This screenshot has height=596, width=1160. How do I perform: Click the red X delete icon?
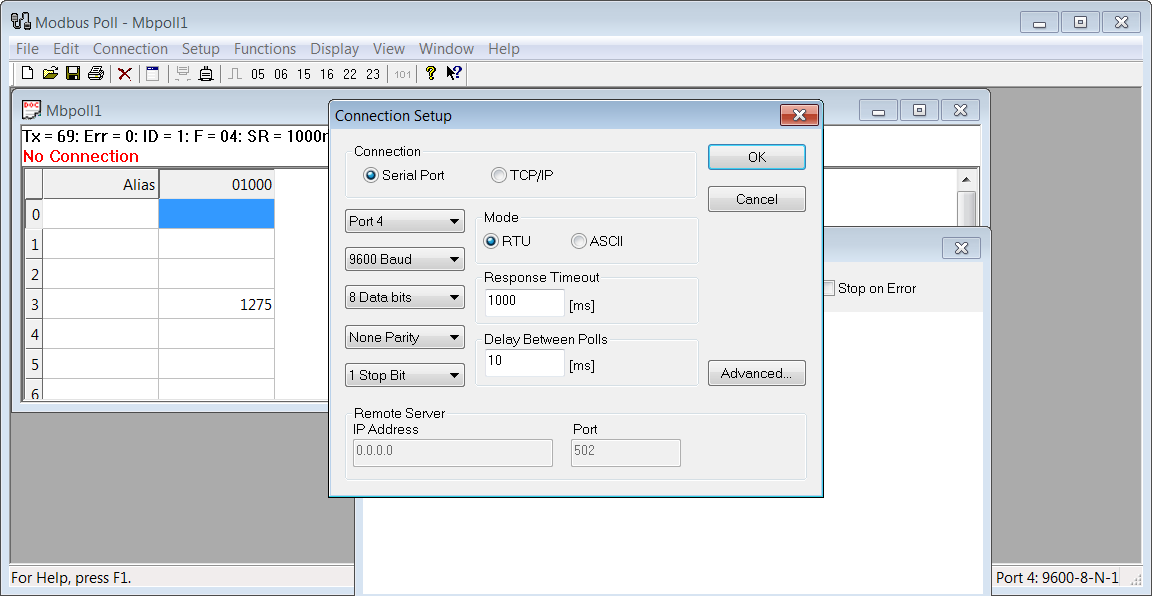pos(125,73)
